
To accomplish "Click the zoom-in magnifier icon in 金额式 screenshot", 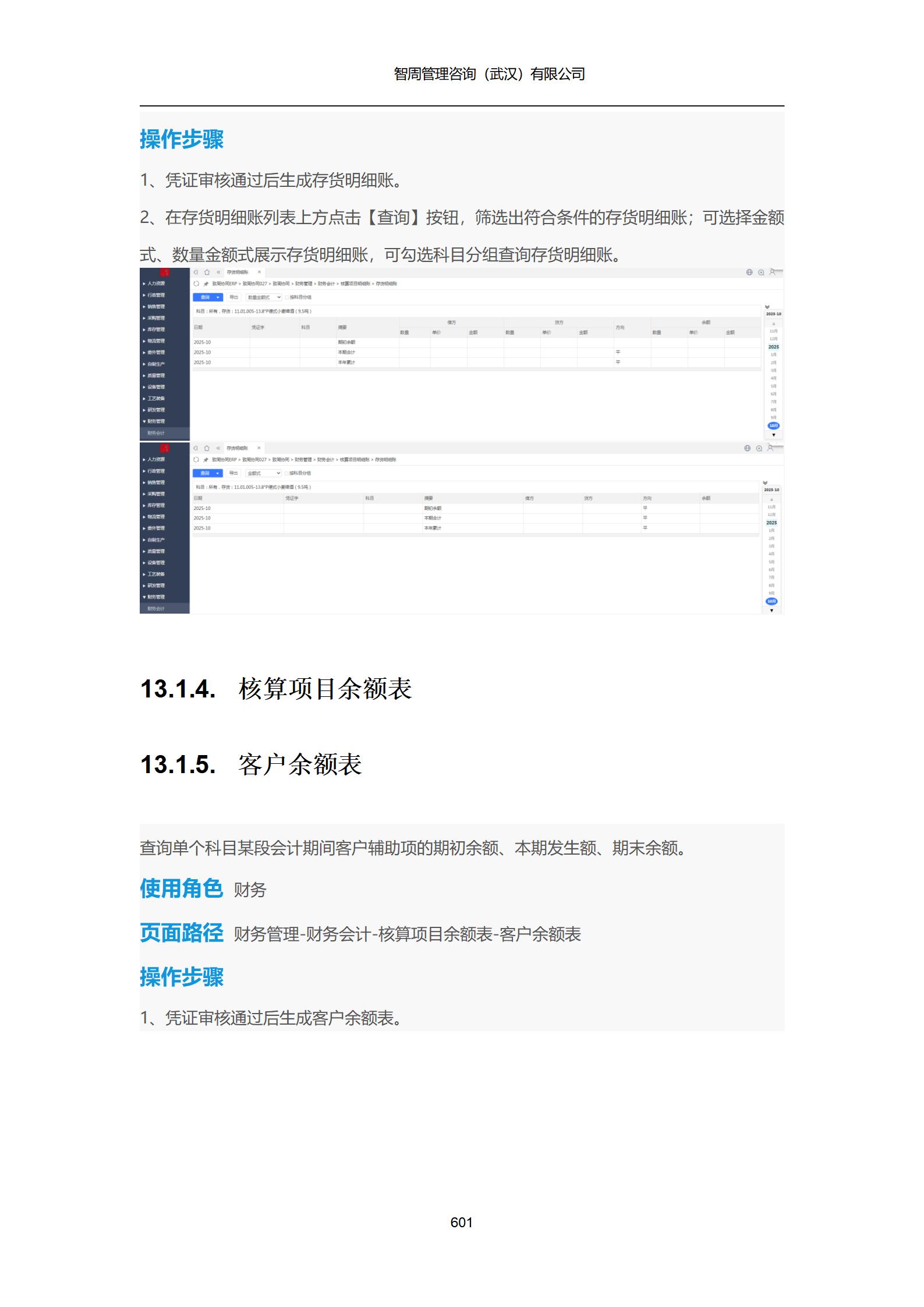I will (x=759, y=448).
